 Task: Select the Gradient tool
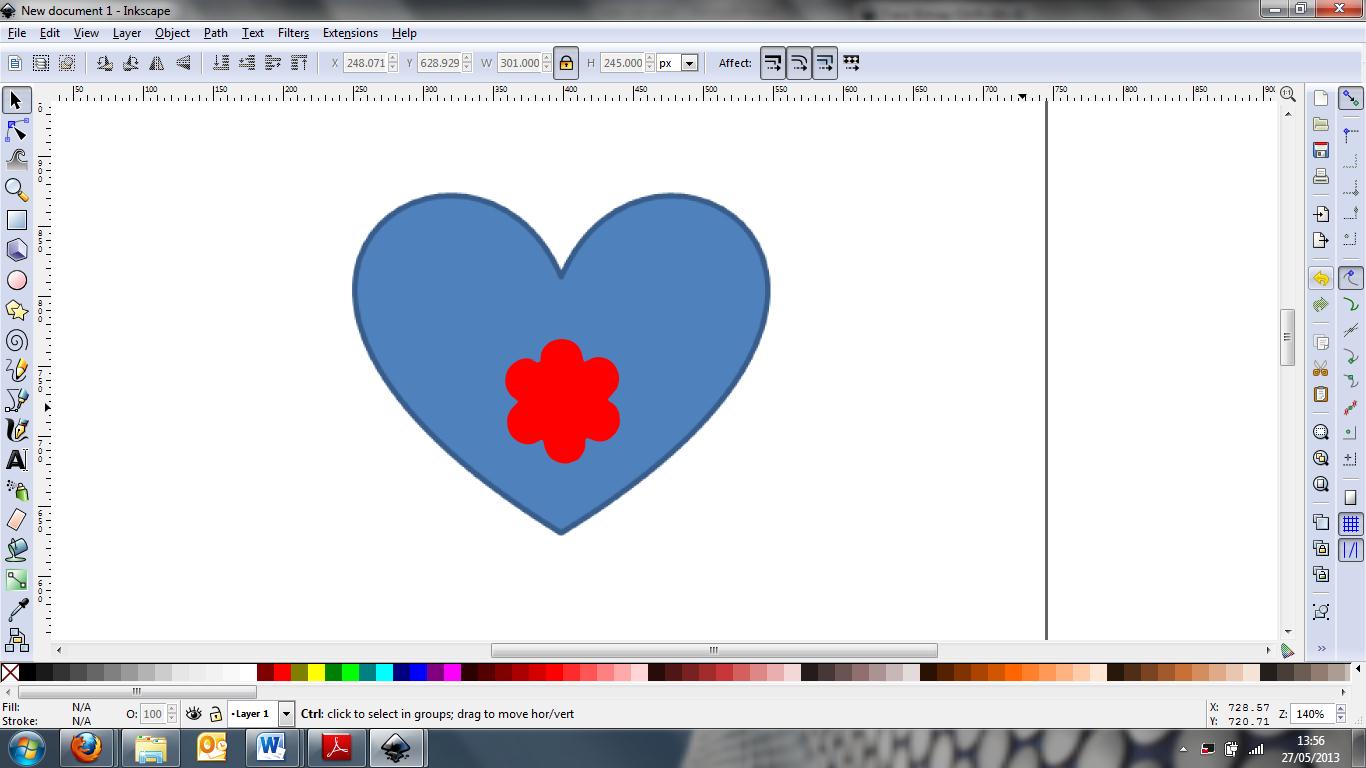coord(16,579)
